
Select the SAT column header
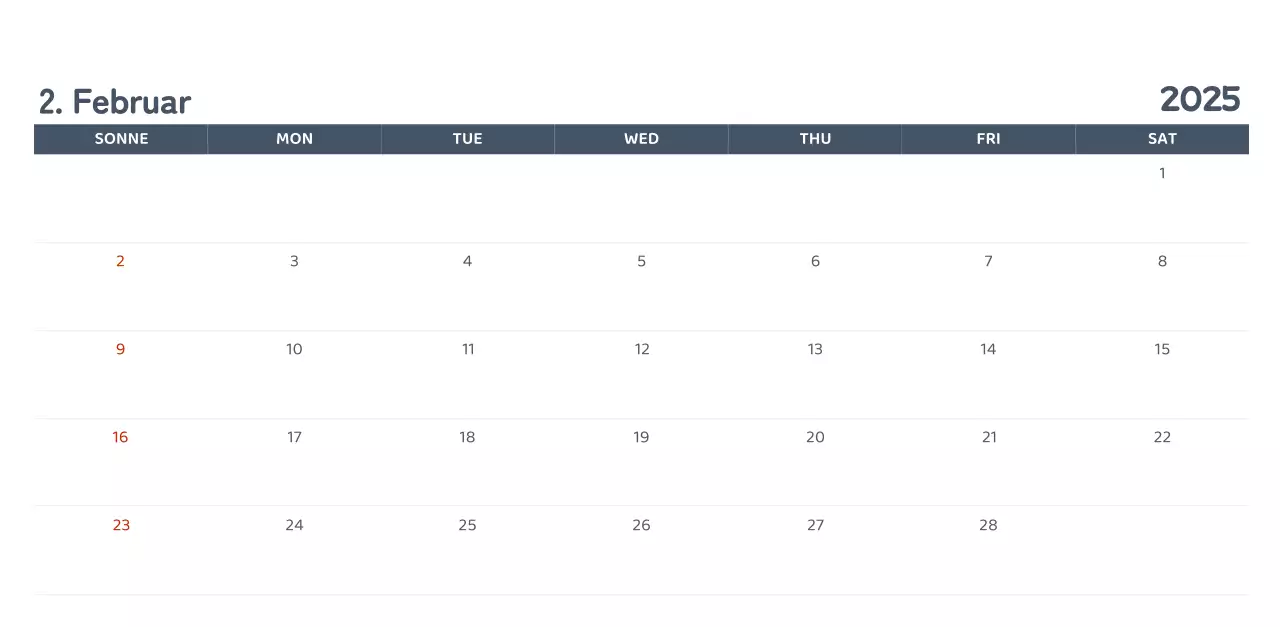pos(1162,139)
